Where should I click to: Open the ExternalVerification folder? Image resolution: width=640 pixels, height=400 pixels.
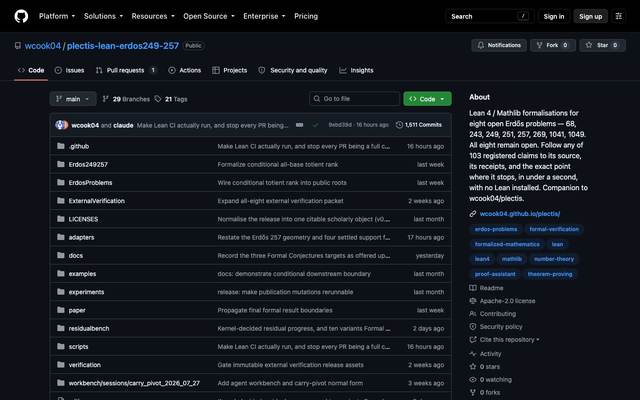pyautogui.click(x=97, y=201)
